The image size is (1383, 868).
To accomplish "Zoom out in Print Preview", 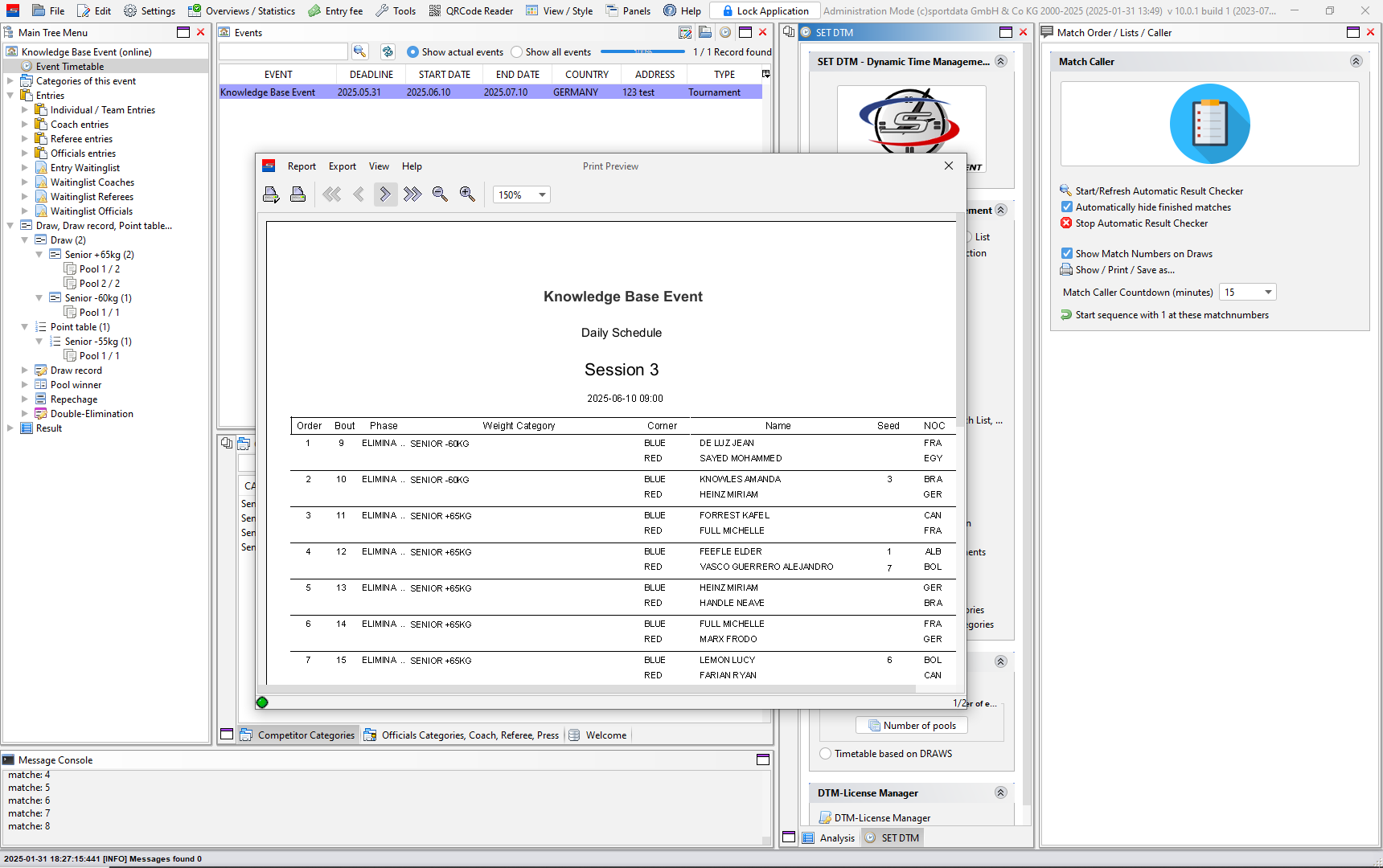I will [x=440, y=194].
